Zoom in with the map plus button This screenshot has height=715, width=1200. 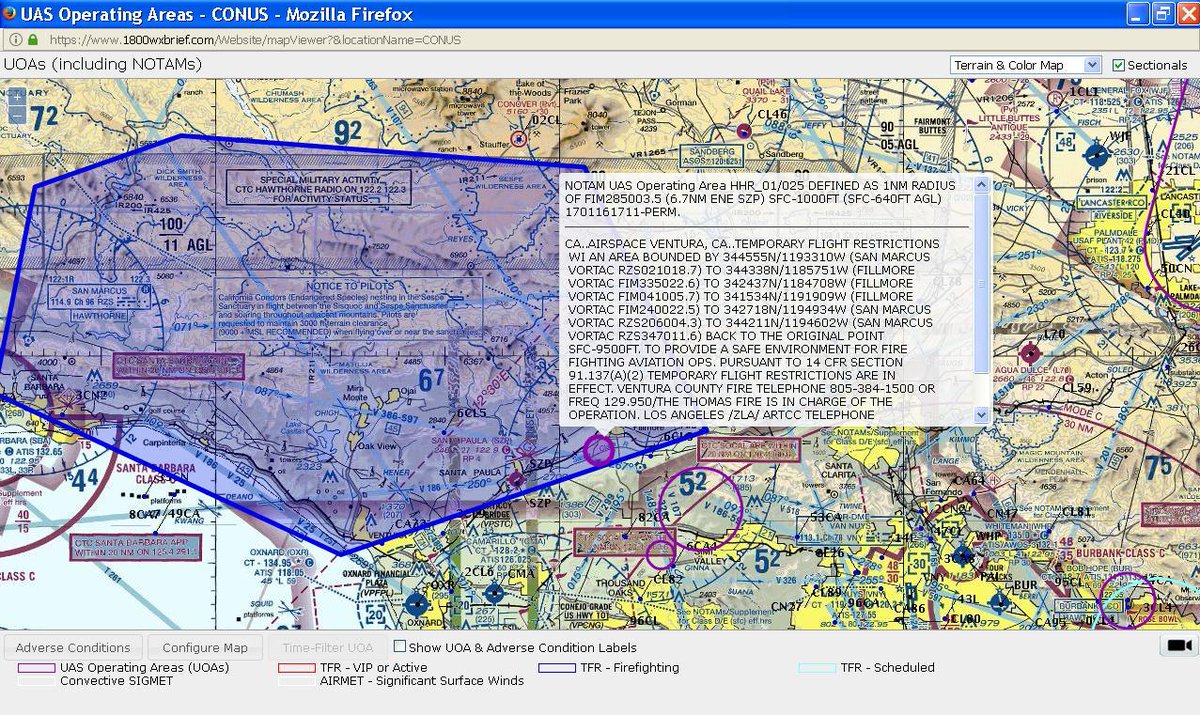(x=17, y=98)
